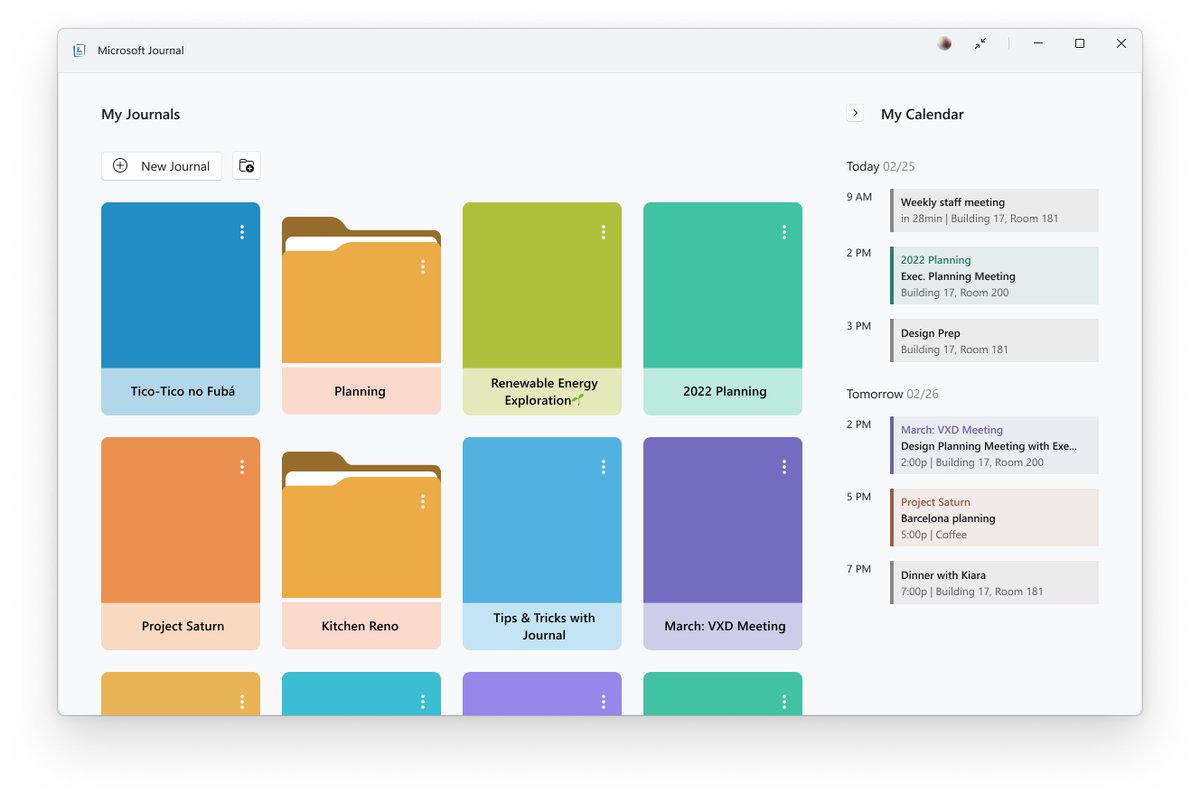Click the My Calendar heading
Screen dimensions: 1200x802
[x=922, y=114]
